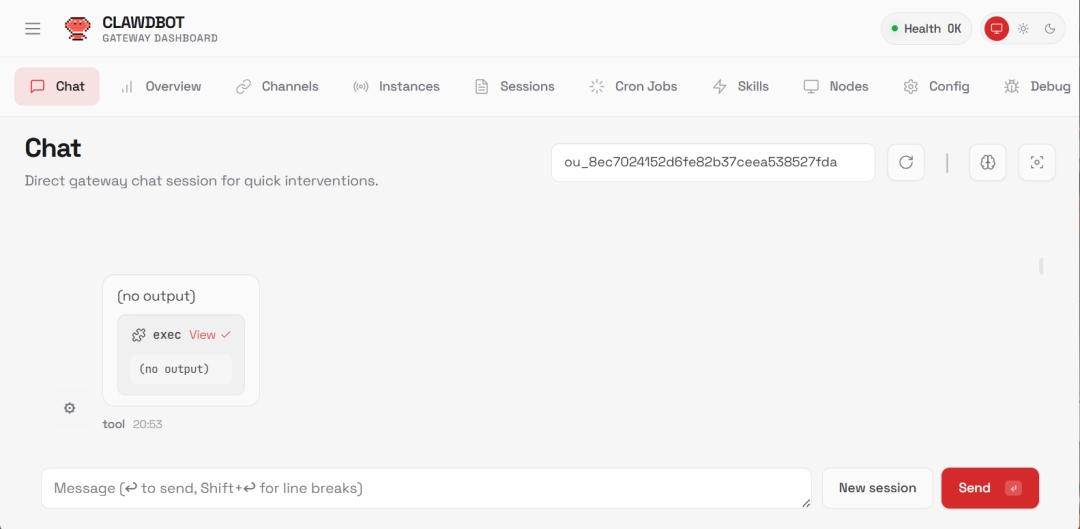Switch to dark theme moon icon
Image resolution: width=1080 pixels, height=529 pixels.
1050,29
